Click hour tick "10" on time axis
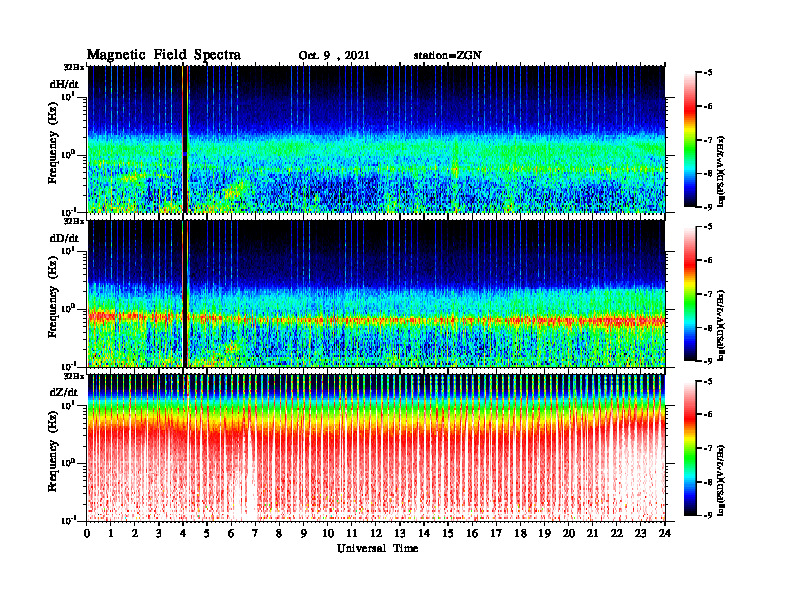This screenshot has height=612, width=792. [x=328, y=534]
